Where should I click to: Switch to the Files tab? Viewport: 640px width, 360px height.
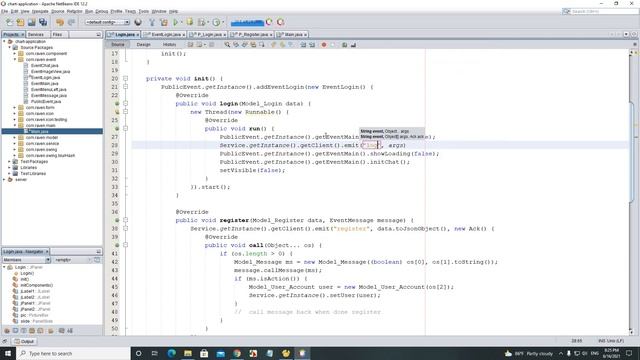click(x=58, y=35)
